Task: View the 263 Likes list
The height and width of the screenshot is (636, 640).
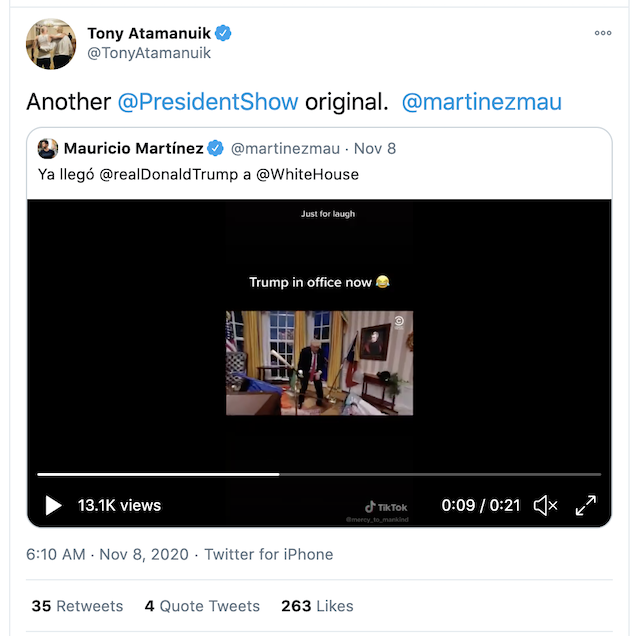Action: [318, 606]
